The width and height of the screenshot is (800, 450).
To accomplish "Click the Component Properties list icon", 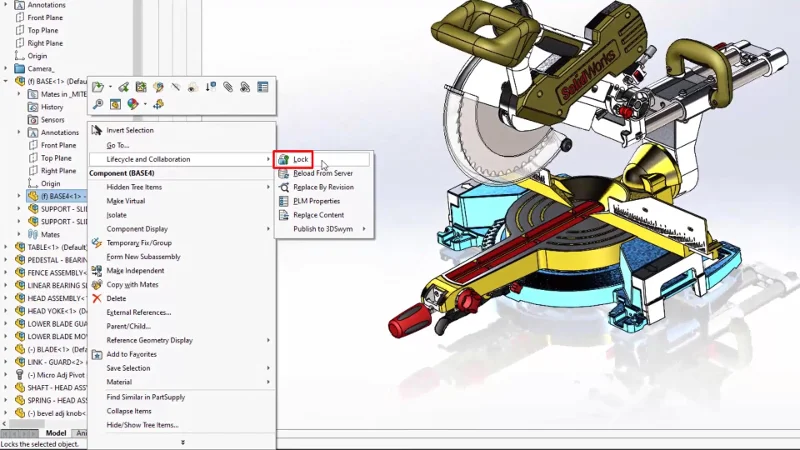I will point(263,87).
